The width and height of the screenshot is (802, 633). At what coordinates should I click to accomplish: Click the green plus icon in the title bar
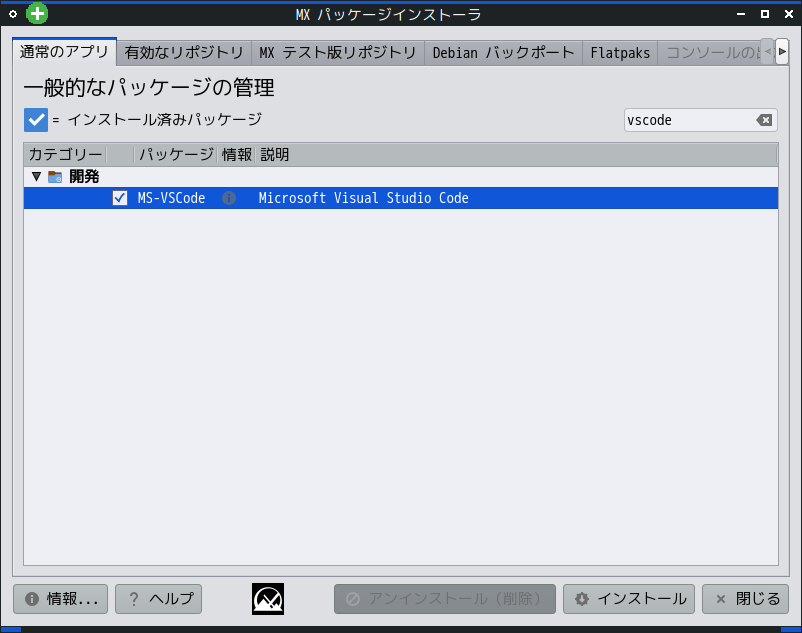click(x=37, y=13)
